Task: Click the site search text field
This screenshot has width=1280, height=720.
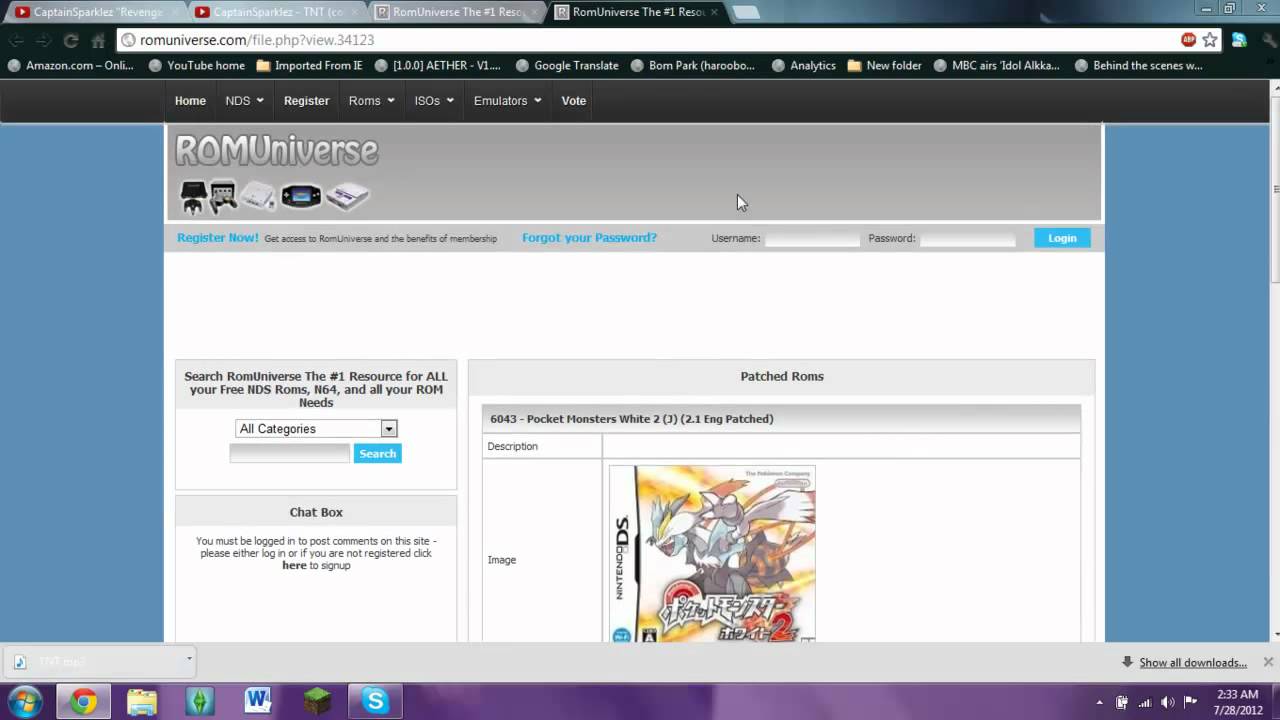Action: (x=289, y=454)
